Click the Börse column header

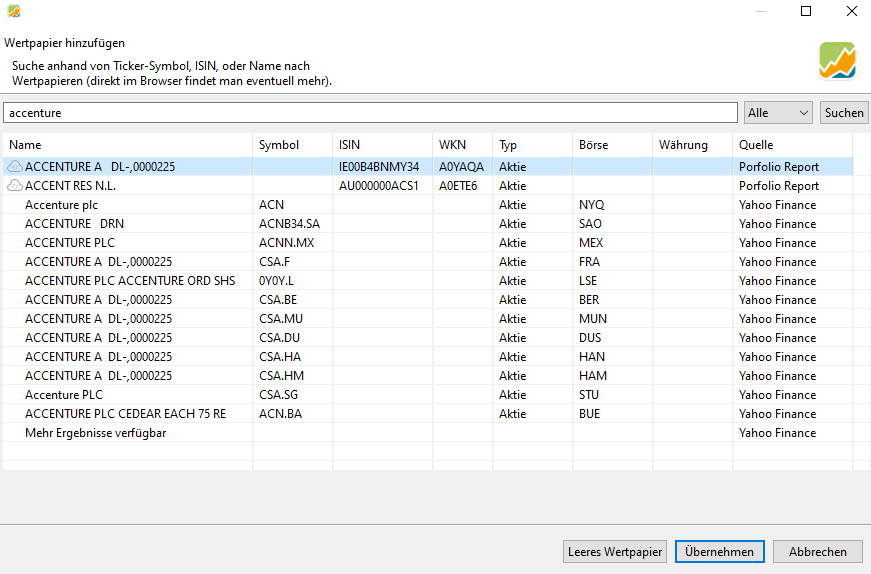612,144
